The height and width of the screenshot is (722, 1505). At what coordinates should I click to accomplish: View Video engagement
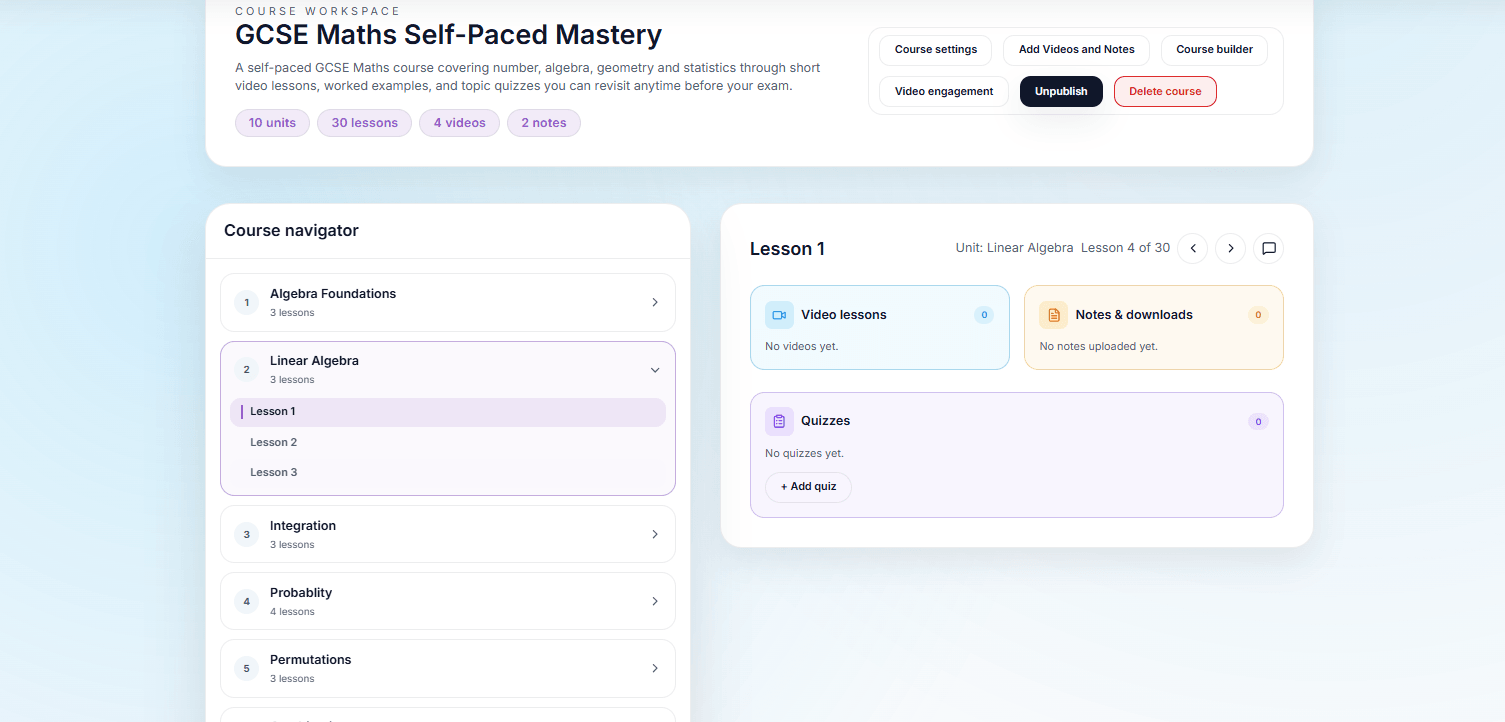coord(944,91)
